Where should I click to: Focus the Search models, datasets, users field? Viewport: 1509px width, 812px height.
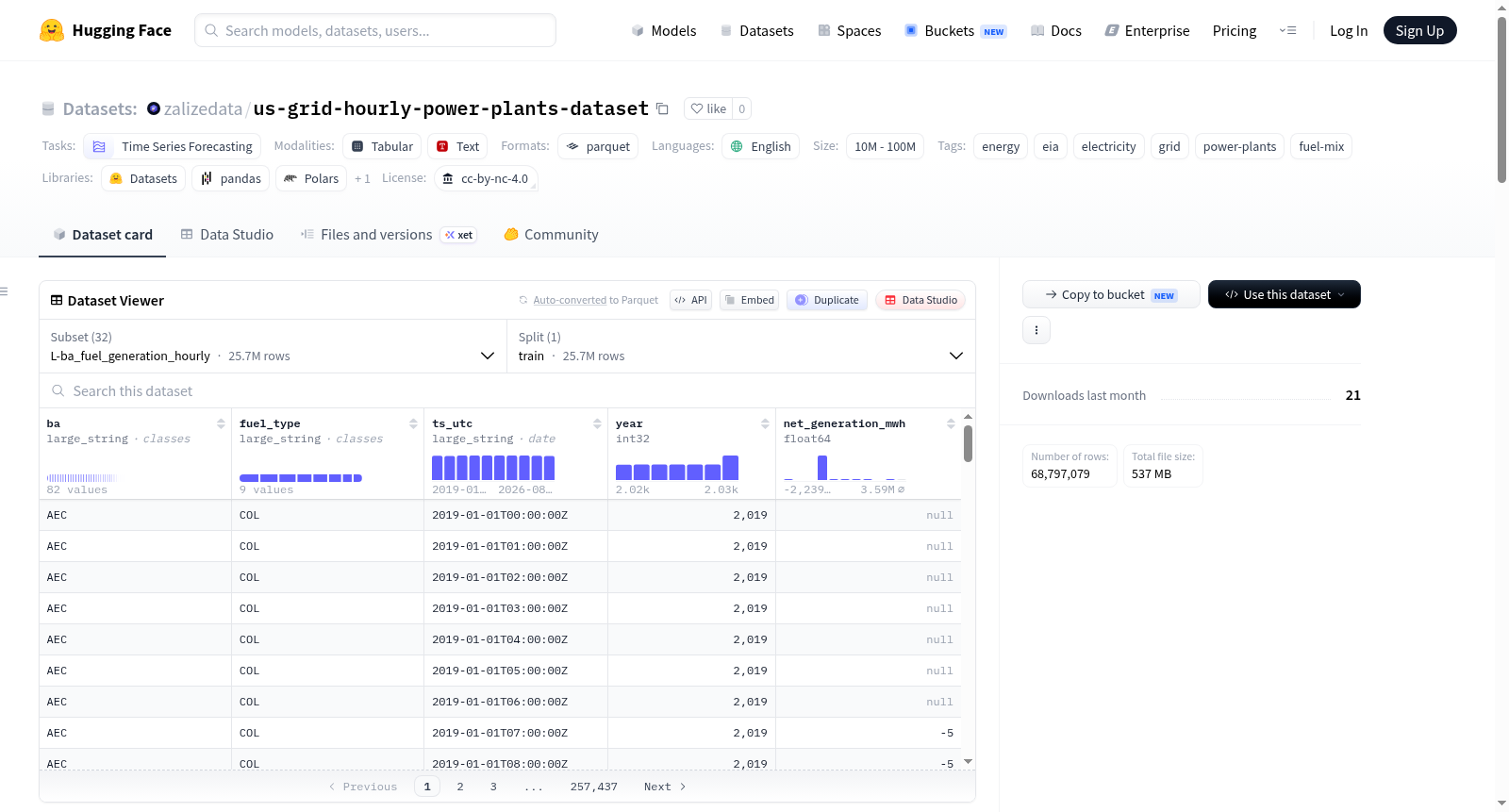[x=375, y=30]
